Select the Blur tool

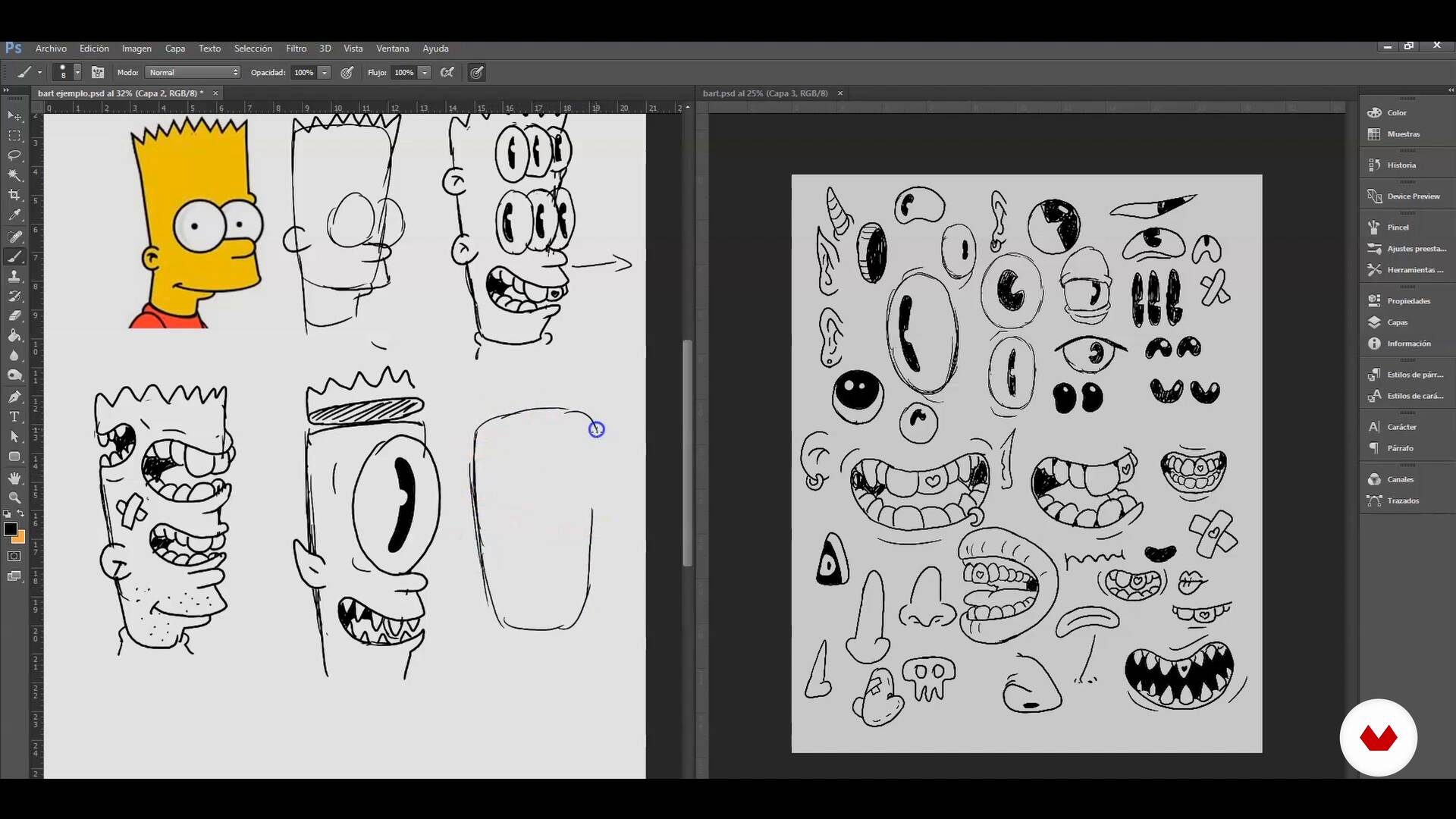[14, 355]
